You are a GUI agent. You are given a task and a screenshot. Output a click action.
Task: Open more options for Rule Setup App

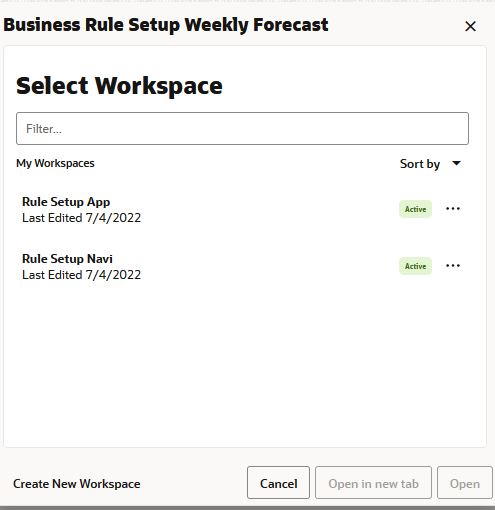[453, 209]
